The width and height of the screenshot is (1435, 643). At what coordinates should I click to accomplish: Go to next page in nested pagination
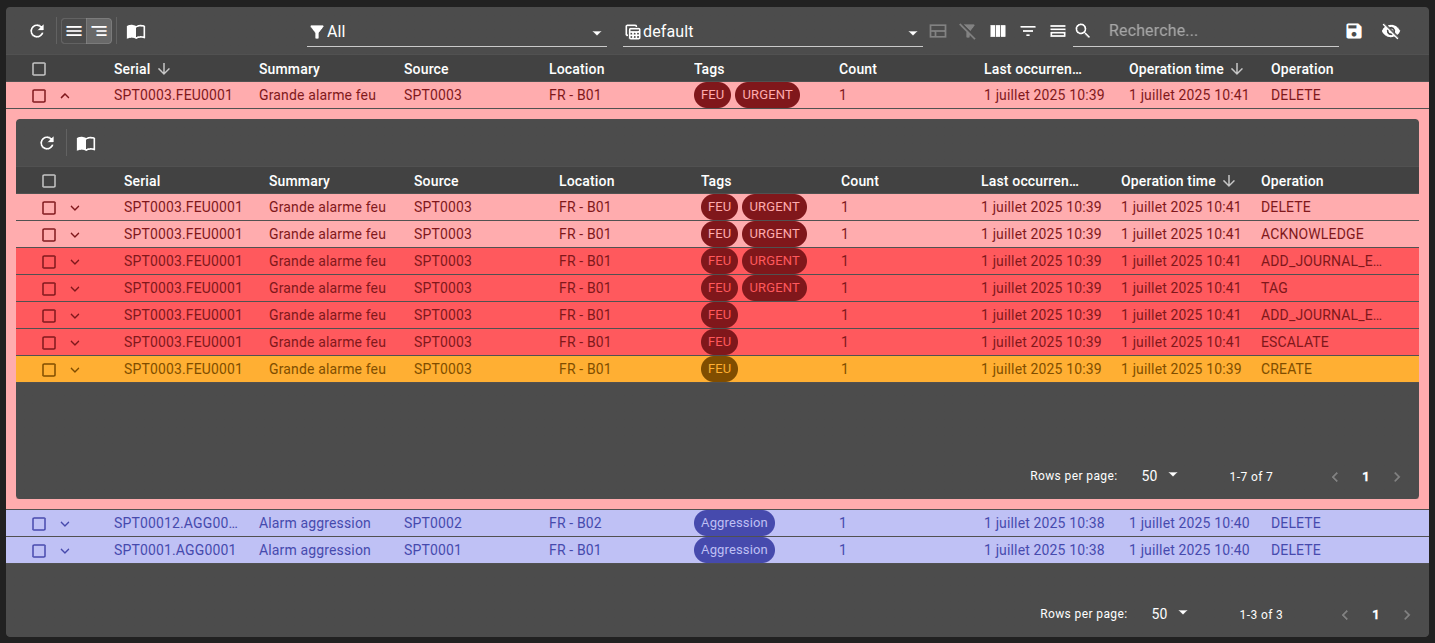pyautogui.click(x=1397, y=477)
